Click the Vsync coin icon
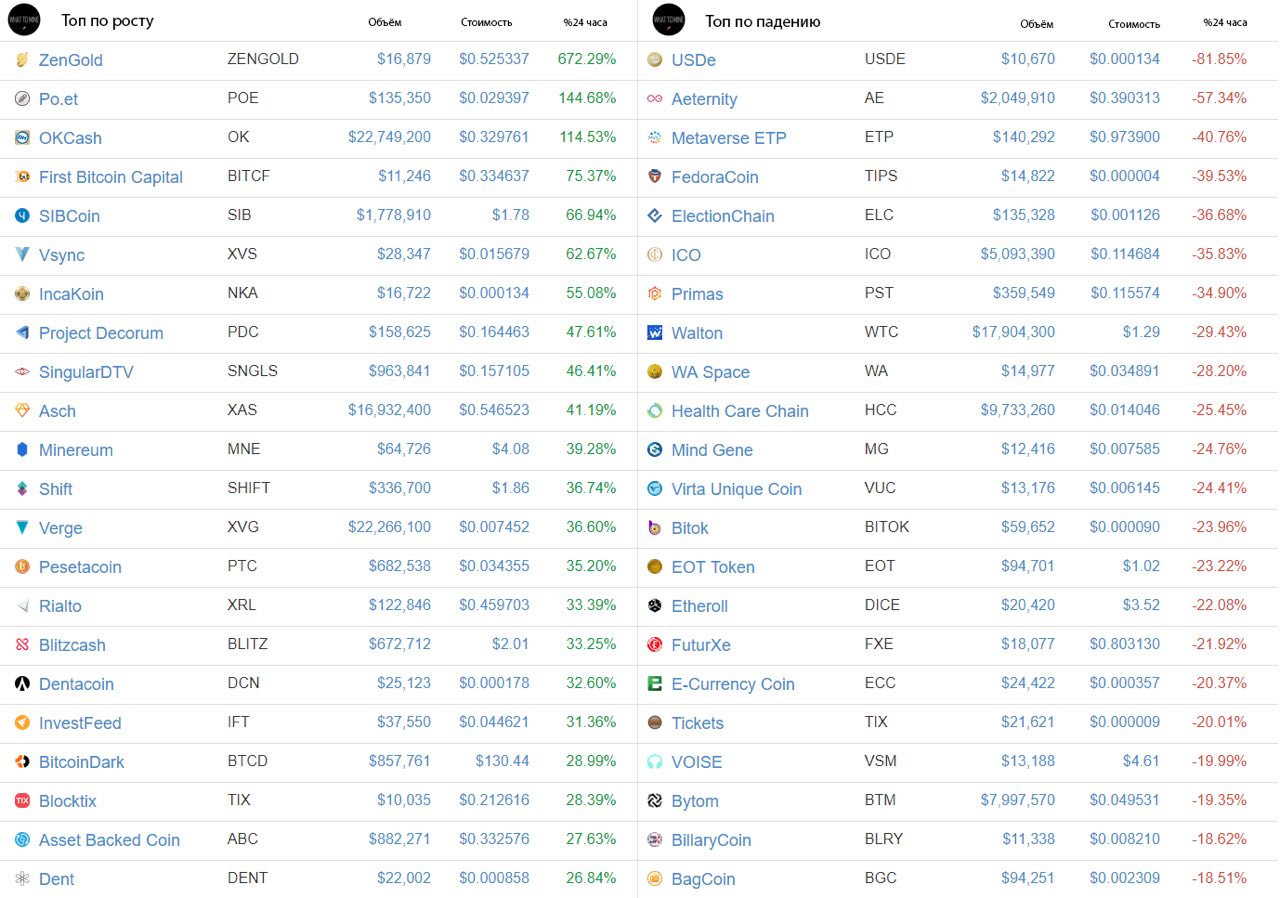1280x898 pixels. point(22,255)
